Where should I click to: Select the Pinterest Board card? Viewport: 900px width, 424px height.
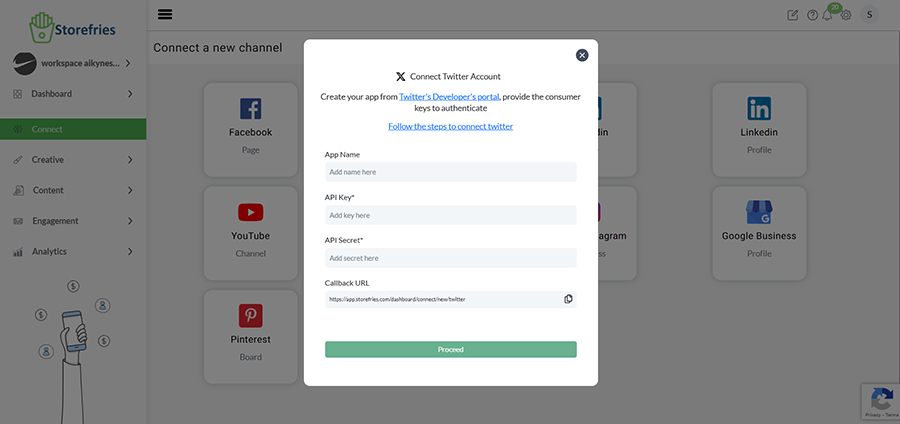(x=250, y=336)
